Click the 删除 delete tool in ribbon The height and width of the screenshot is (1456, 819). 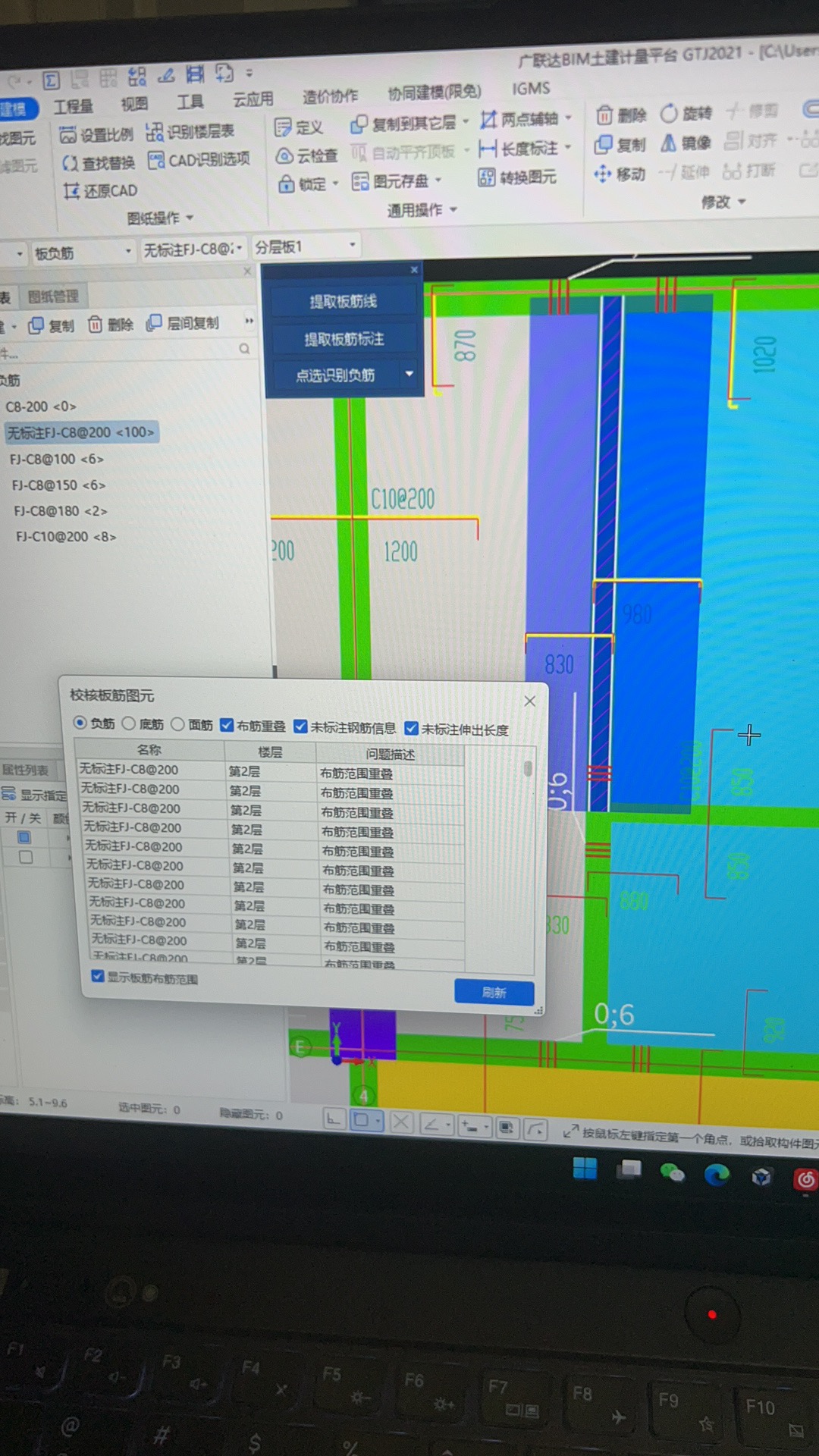coord(621,115)
